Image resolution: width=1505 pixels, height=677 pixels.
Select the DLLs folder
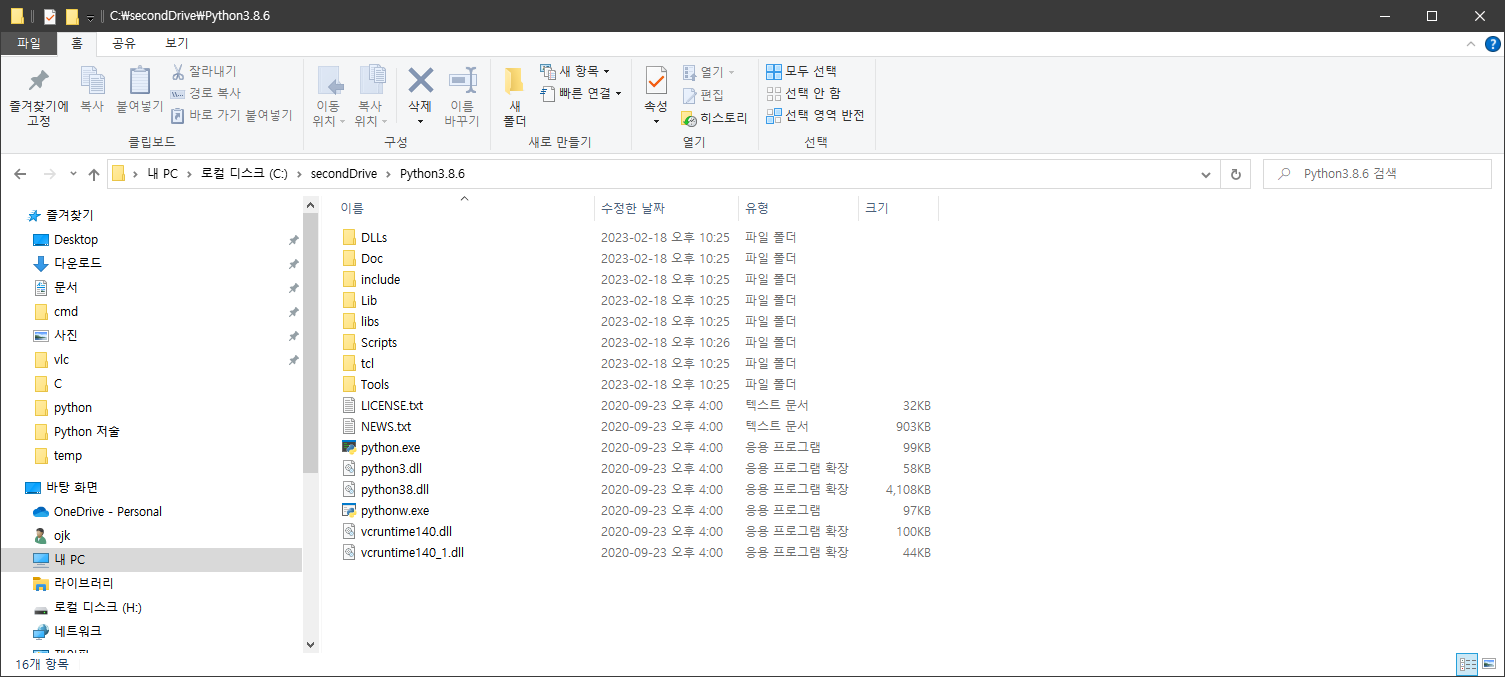pos(374,238)
